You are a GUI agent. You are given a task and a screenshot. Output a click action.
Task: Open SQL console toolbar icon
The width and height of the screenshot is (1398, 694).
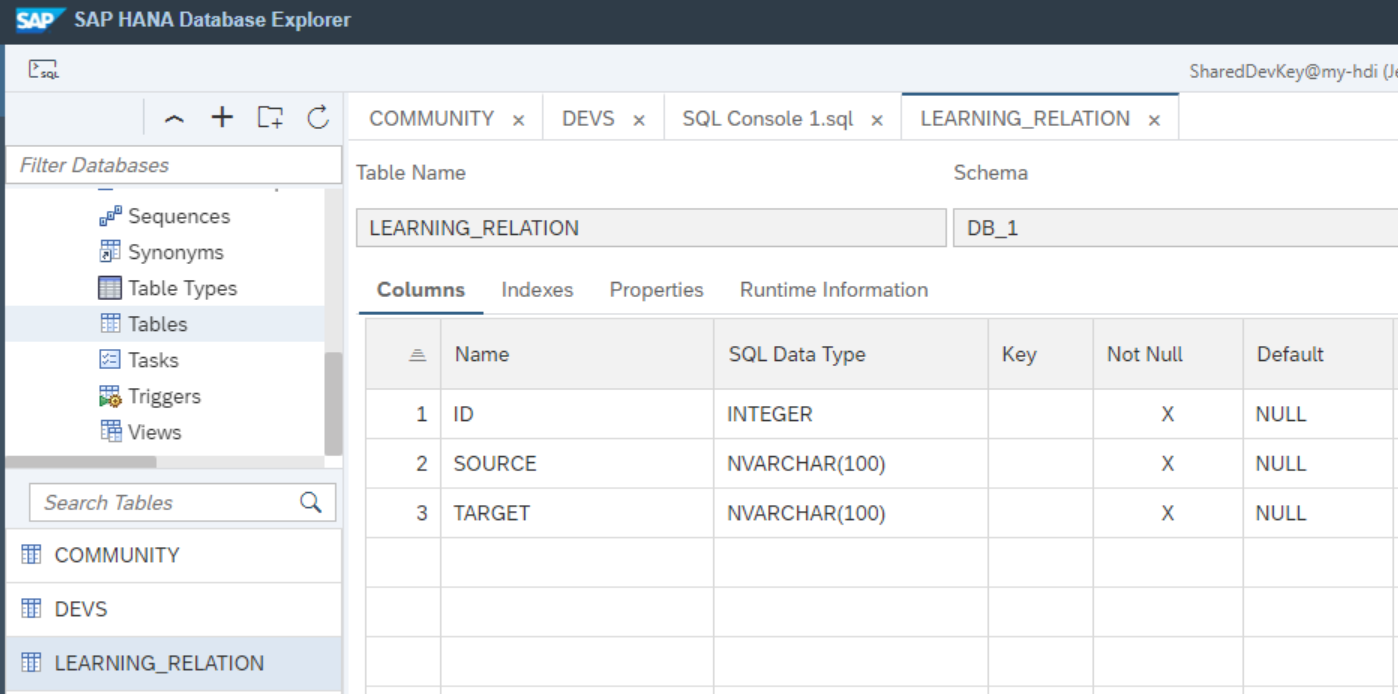tap(43, 70)
